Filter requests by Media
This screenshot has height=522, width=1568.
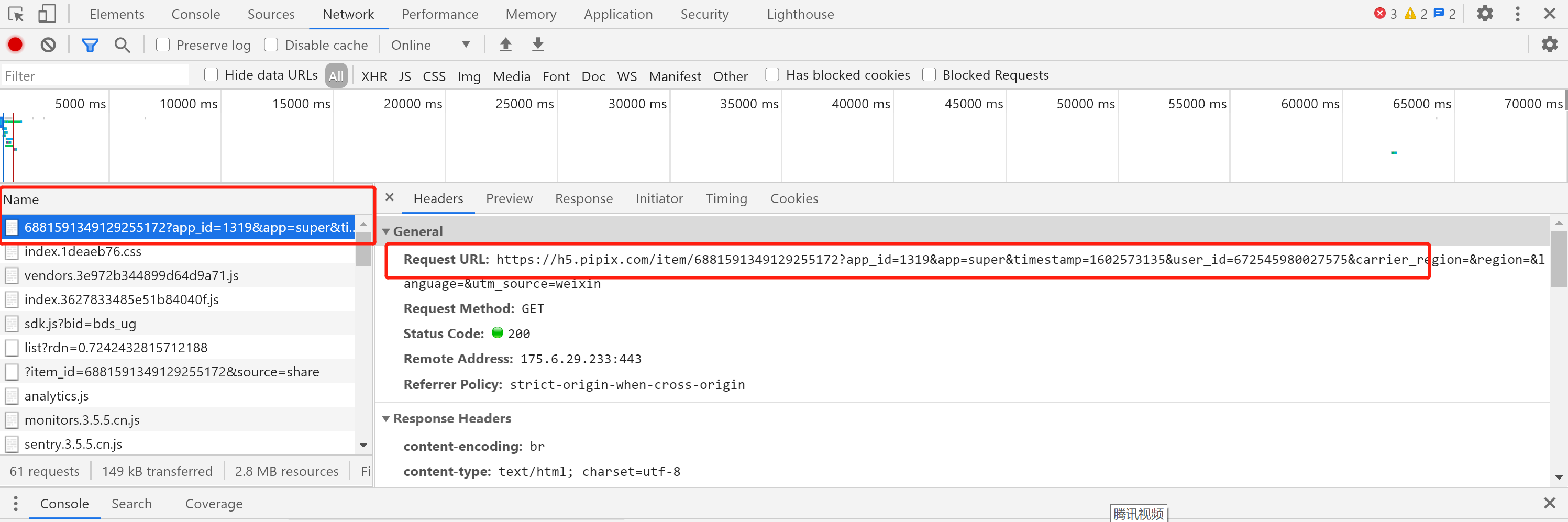point(511,76)
